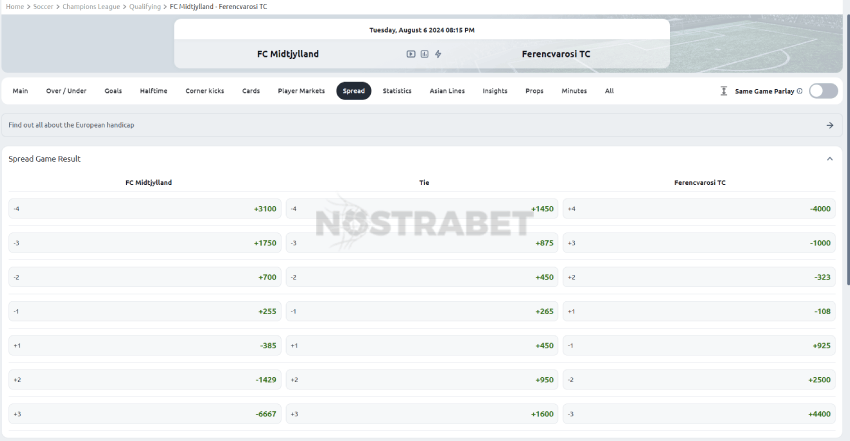Open the Soccer breadcrumb link
Viewport: 850px width, 441px height.
point(43,7)
